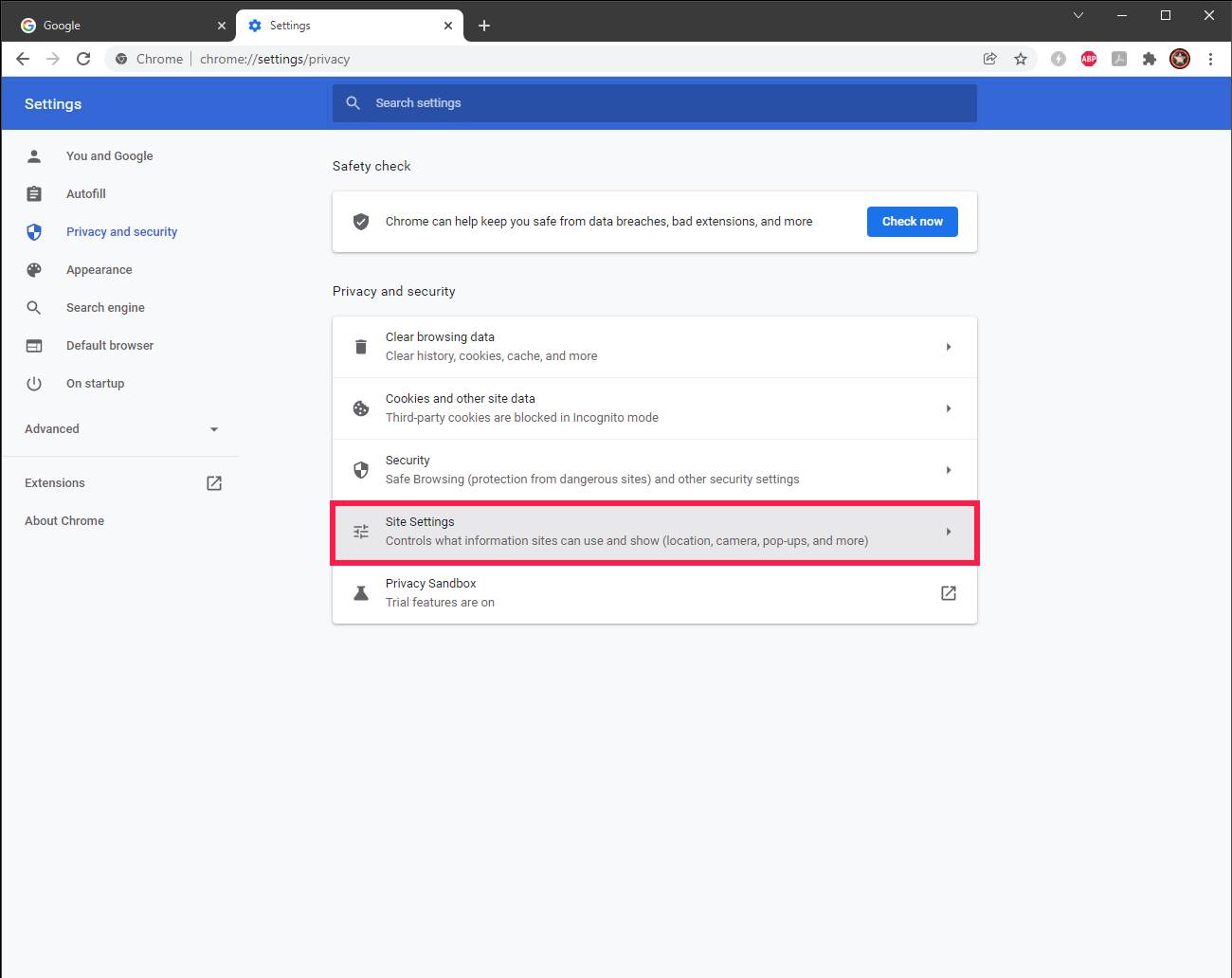Select Appearance in the sidebar

click(x=99, y=270)
